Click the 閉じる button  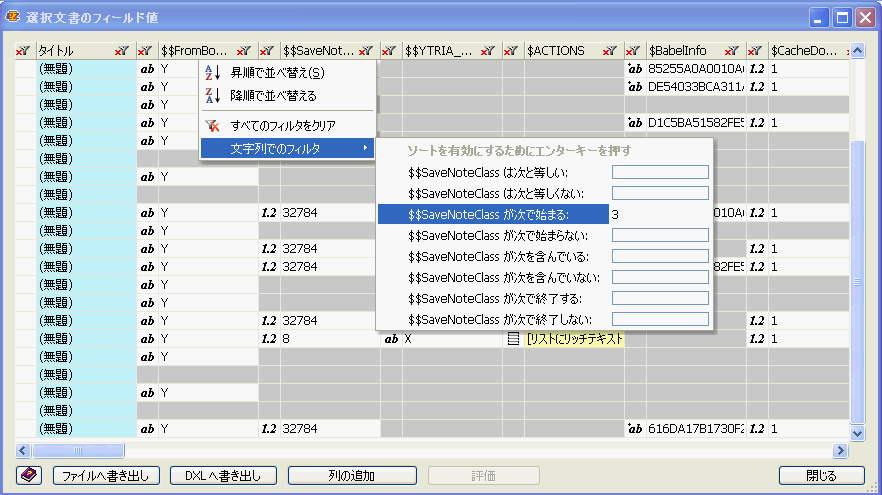click(x=821, y=475)
